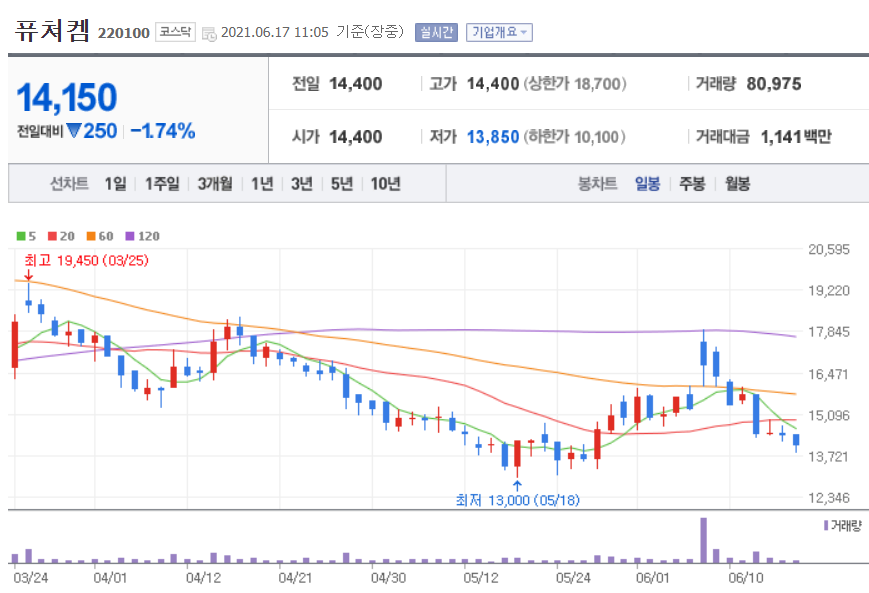Click the 17,845 price axis label
The width and height of the screenshot is (869, 593).
(829, 332)
